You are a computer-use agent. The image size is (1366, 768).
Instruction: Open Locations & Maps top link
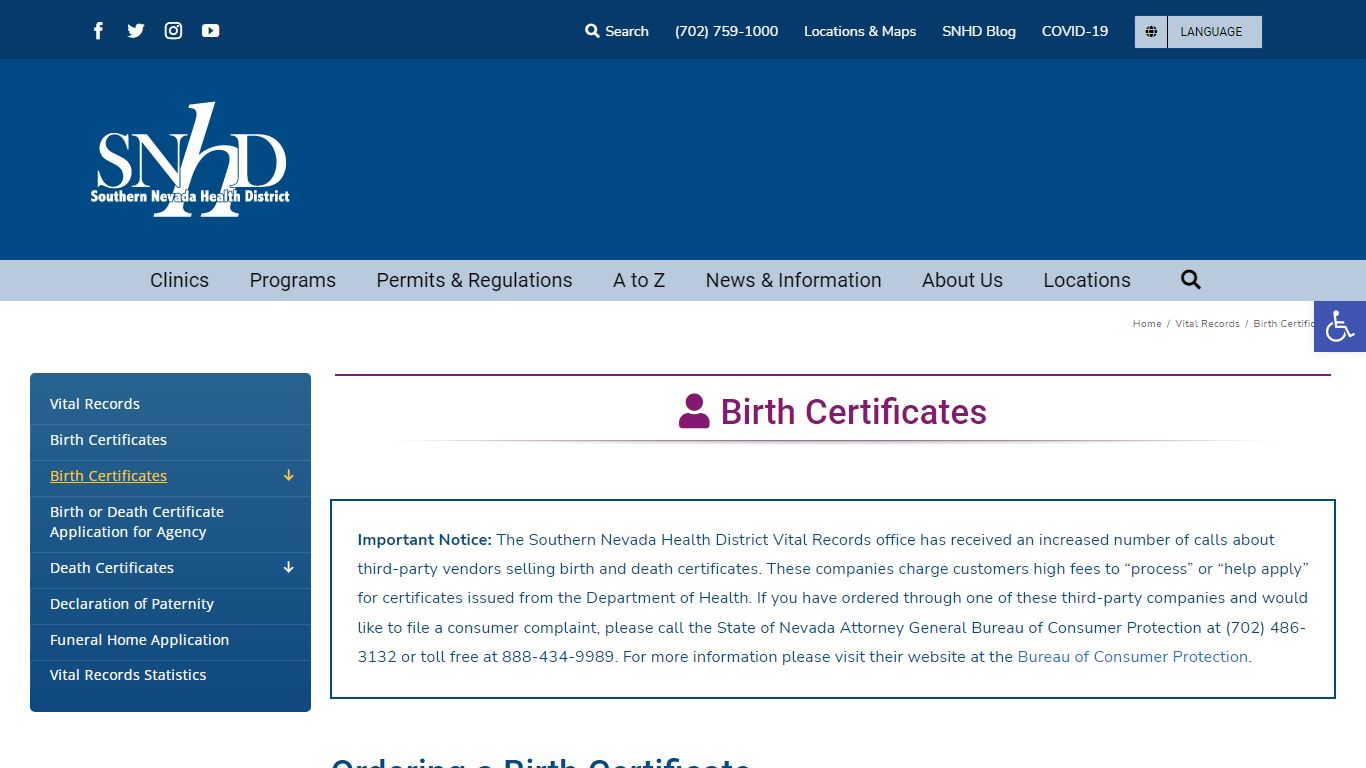click(x=860, y=31)
